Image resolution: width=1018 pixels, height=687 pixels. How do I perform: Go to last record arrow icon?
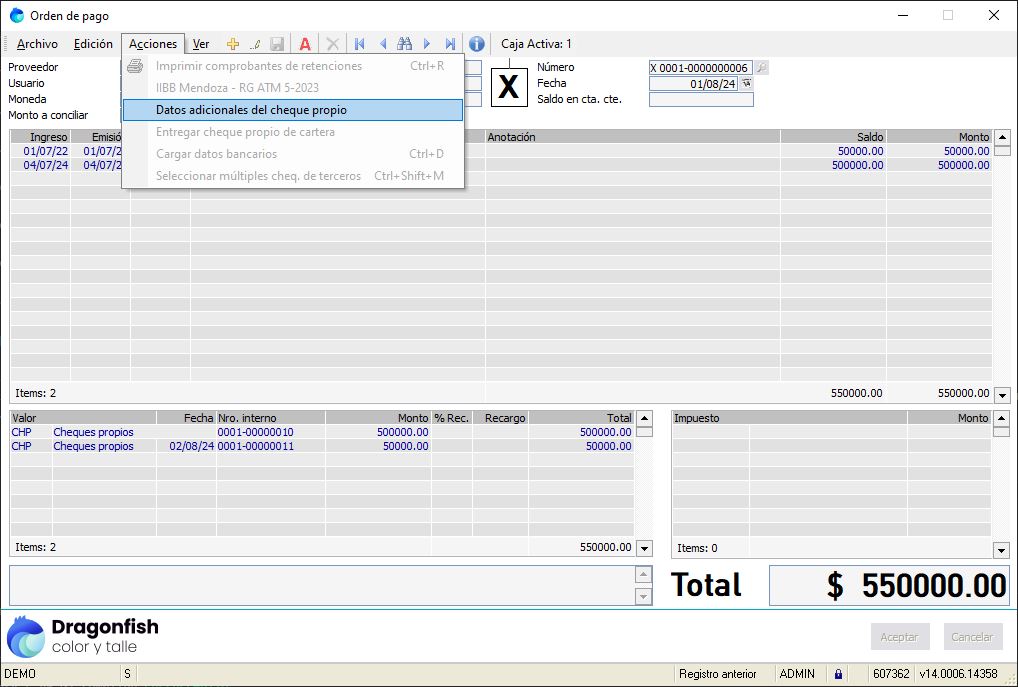tap(450, 44)
